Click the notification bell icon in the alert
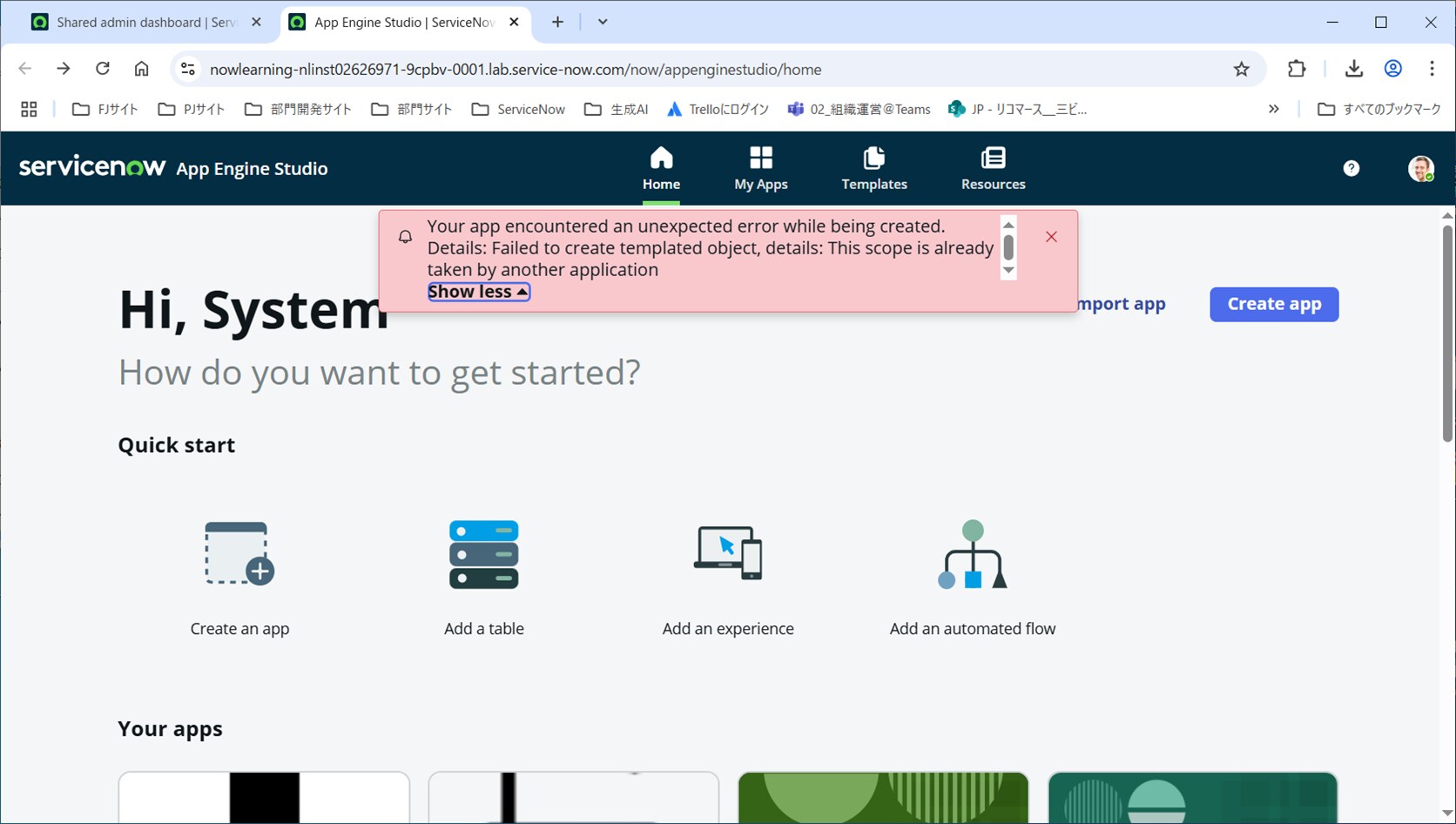This screenshot has height=824, width=1456. click(405, 237)
